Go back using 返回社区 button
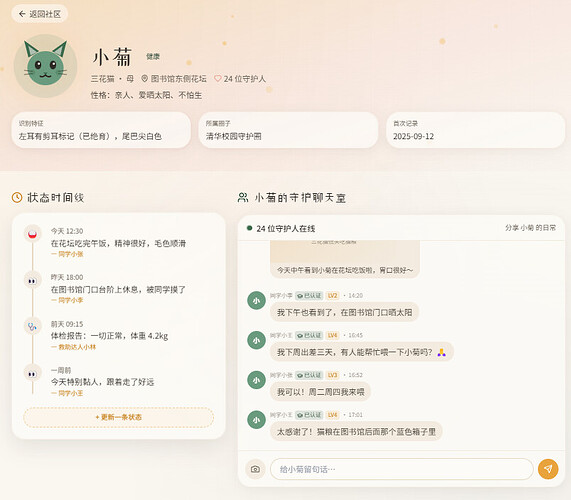571x500 pixels. (40, 14)
